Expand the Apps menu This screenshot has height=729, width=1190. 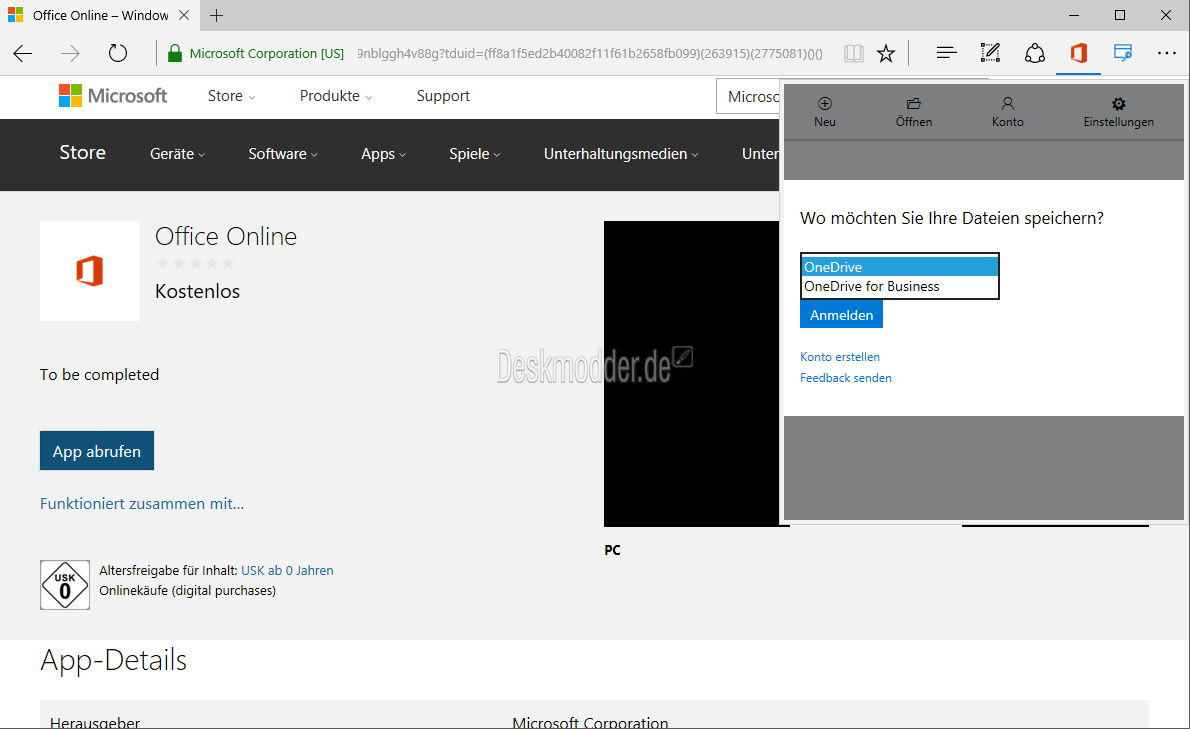point(383,154)
